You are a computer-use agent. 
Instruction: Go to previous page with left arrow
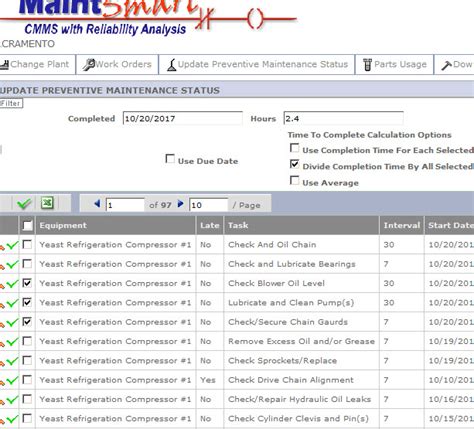click(x=97, y=204)
